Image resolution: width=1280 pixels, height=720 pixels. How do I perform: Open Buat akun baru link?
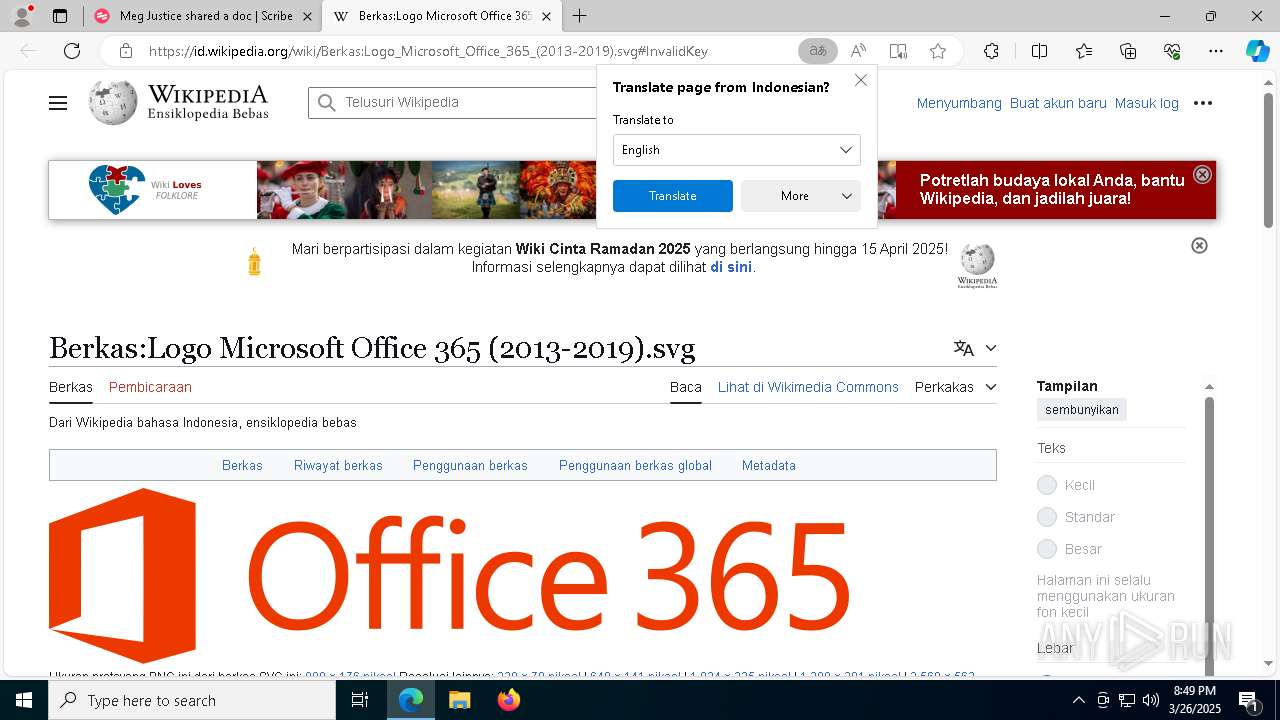(1058, 103)
